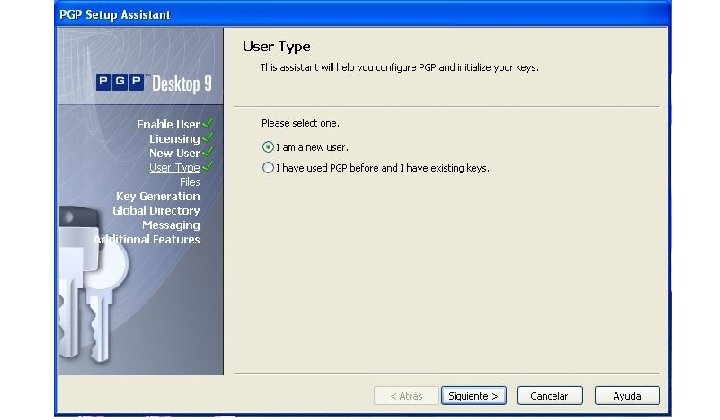Click the PGP Setup Assistant title bar

pos(363,15)
